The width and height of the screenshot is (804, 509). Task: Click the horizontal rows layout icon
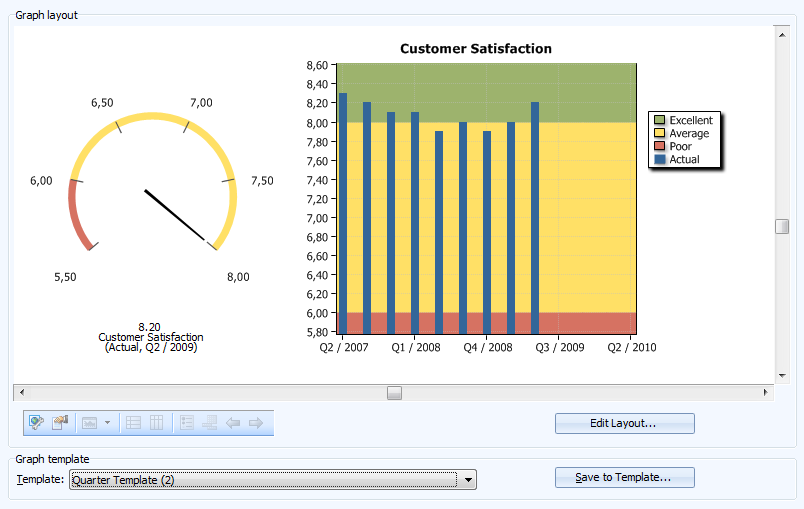coord(134,423)
